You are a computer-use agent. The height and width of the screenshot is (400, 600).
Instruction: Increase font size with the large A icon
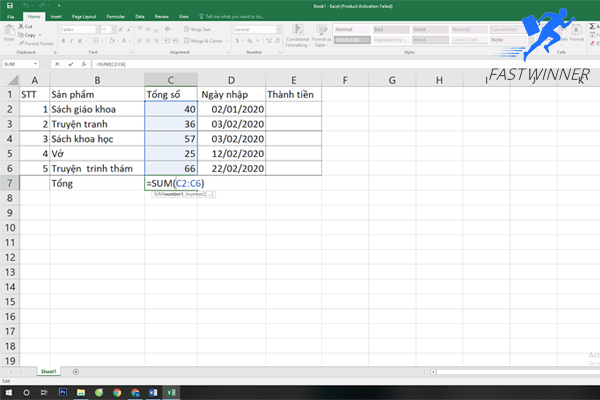pyautogui.click(x=121, y=29)
